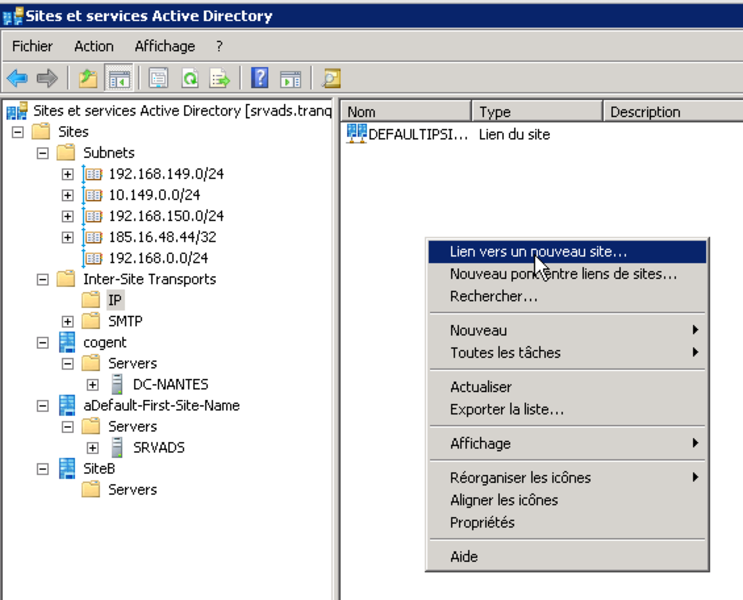The height and width of the screenshot is (600, 743).
Task: Click the Properties sheet toolbar icon
Action: click(158, 78)
